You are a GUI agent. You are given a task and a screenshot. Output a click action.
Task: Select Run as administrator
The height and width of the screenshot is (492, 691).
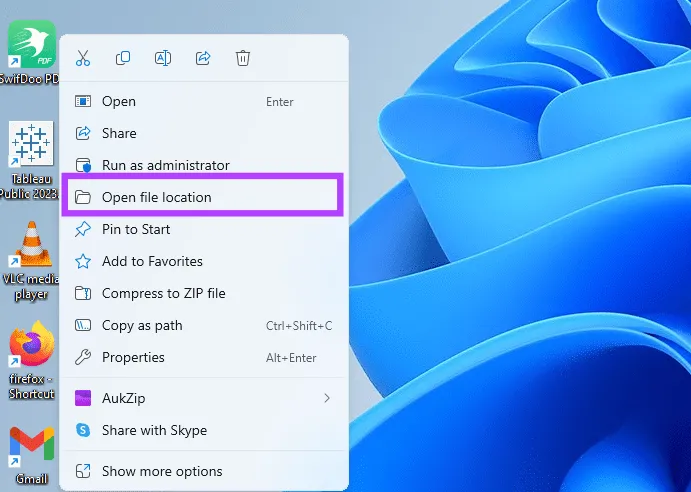[165, 165]
